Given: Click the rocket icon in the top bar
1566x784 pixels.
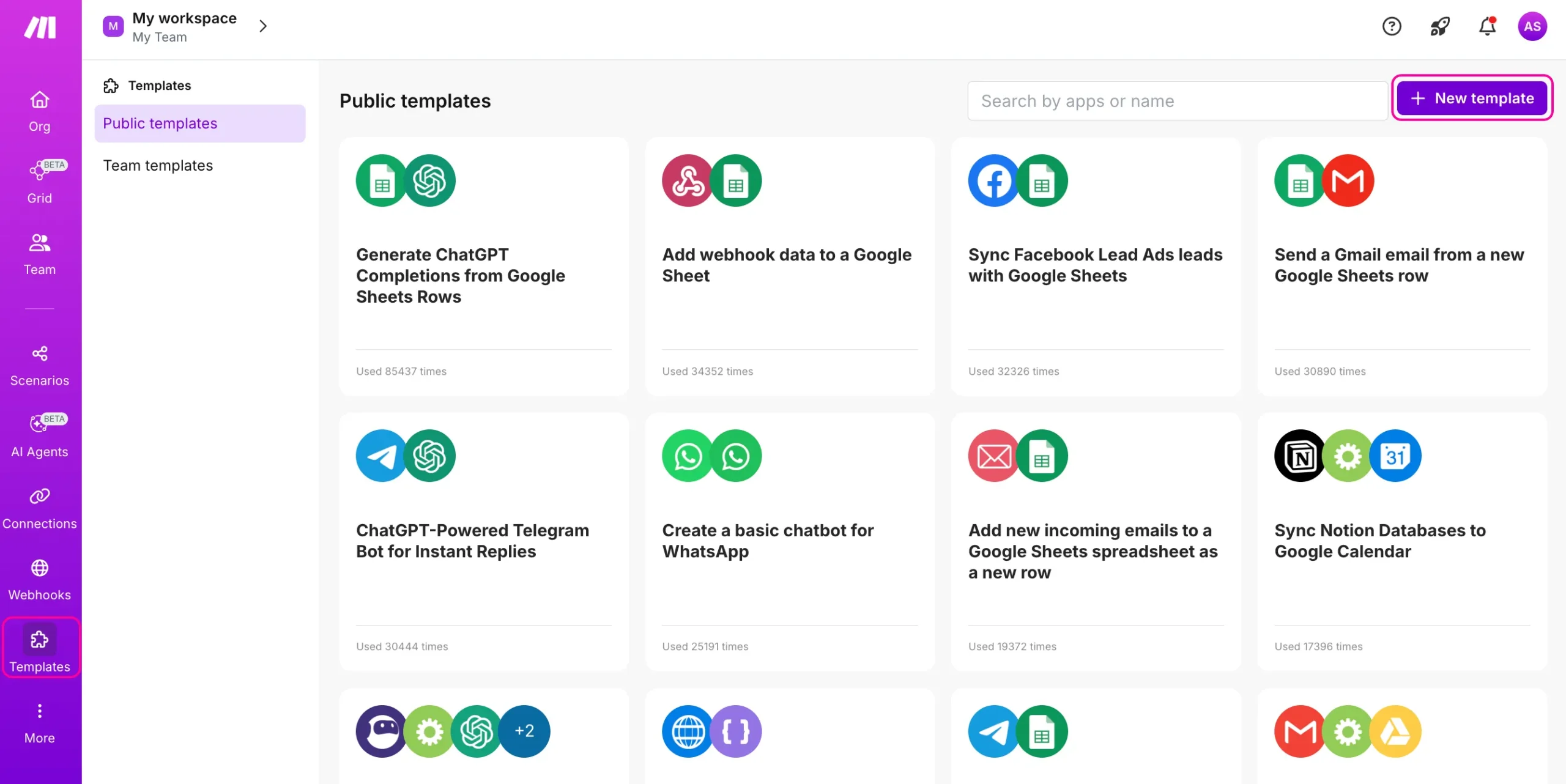Looking at the screenshot, I should tap(1439, 26).
